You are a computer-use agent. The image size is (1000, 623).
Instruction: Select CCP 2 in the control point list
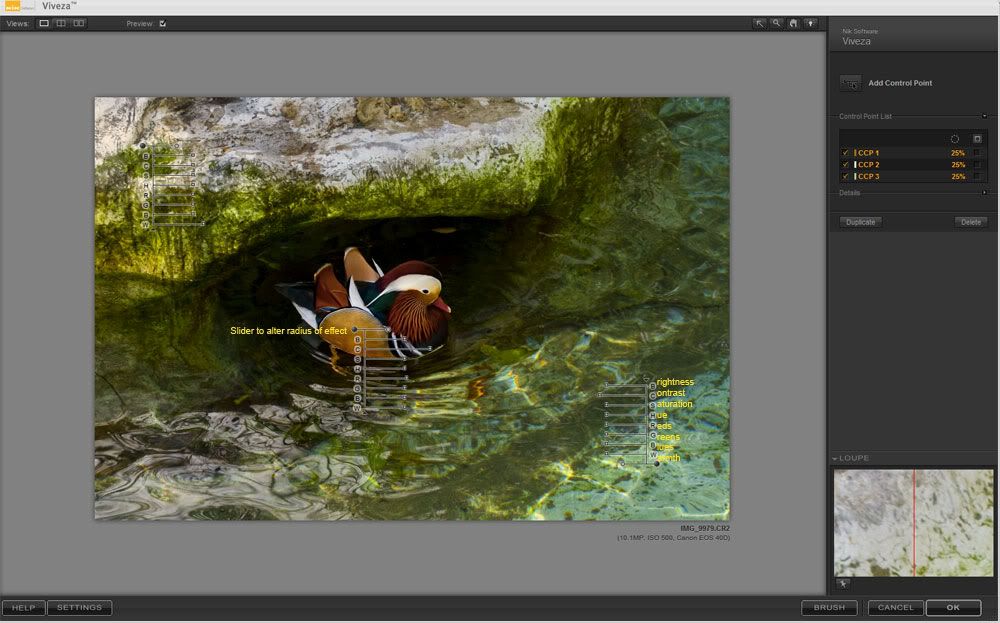(x=869, y=165)
